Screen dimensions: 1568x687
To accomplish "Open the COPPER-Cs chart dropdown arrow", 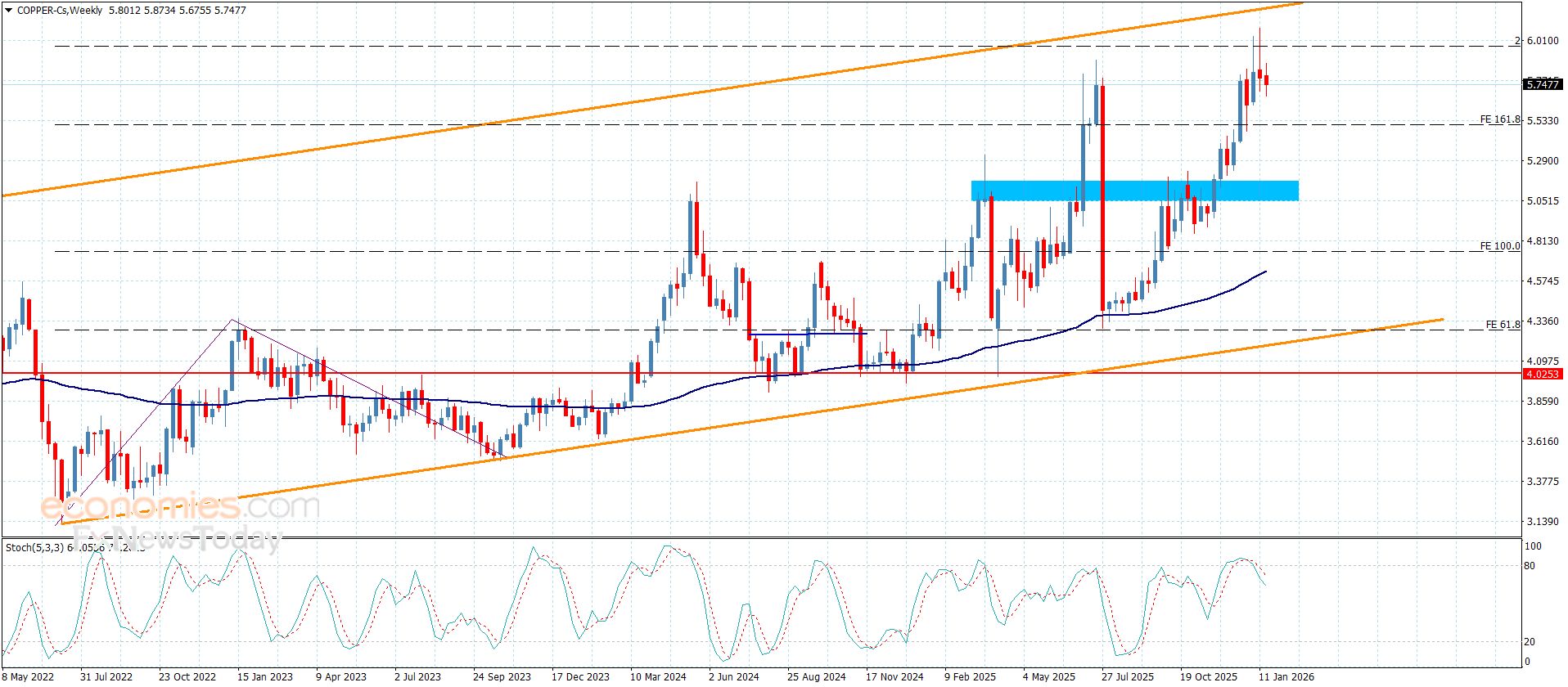I will click(x=8, y=11).
